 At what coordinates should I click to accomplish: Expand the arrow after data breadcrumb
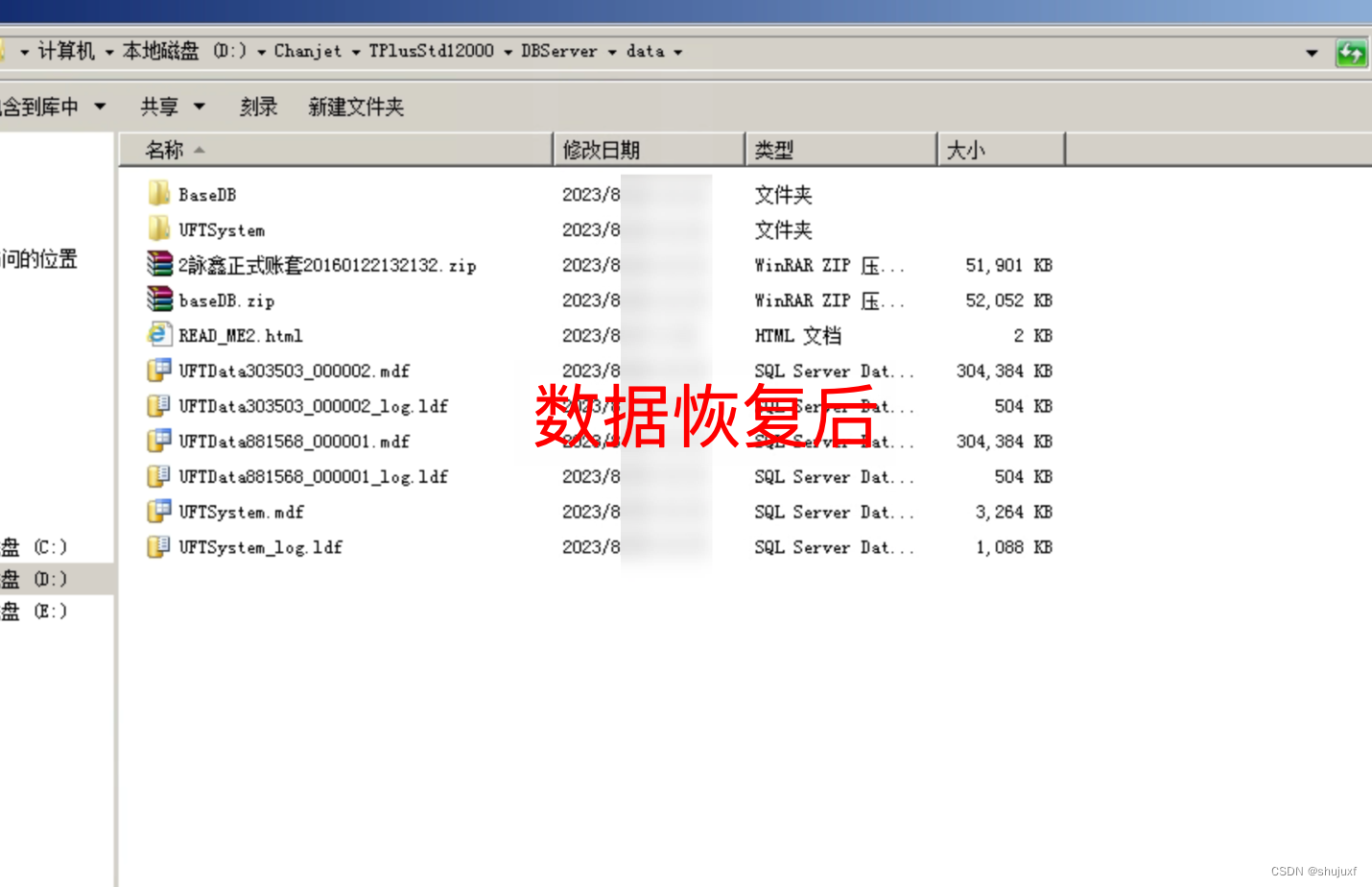click(678, 53)
